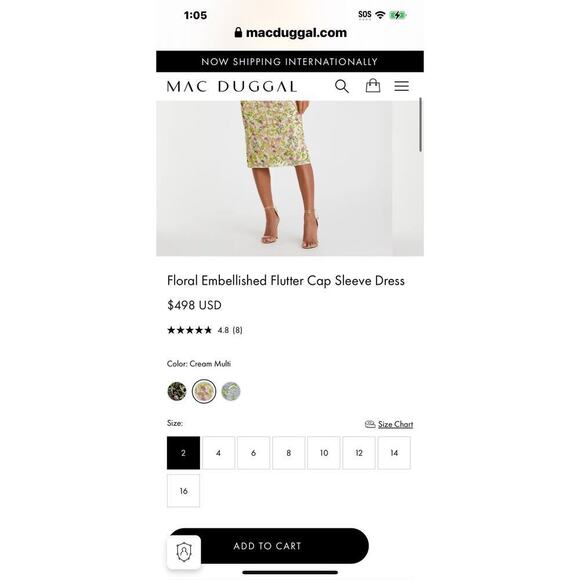Tap the lock icon beside macduggal.com
This screenshot has width=580, height=580.
[x=238, y=33]
